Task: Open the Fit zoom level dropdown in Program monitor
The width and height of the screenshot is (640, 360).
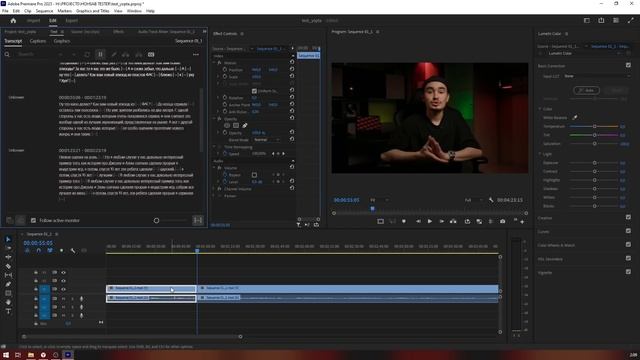Action: [379, 200]
